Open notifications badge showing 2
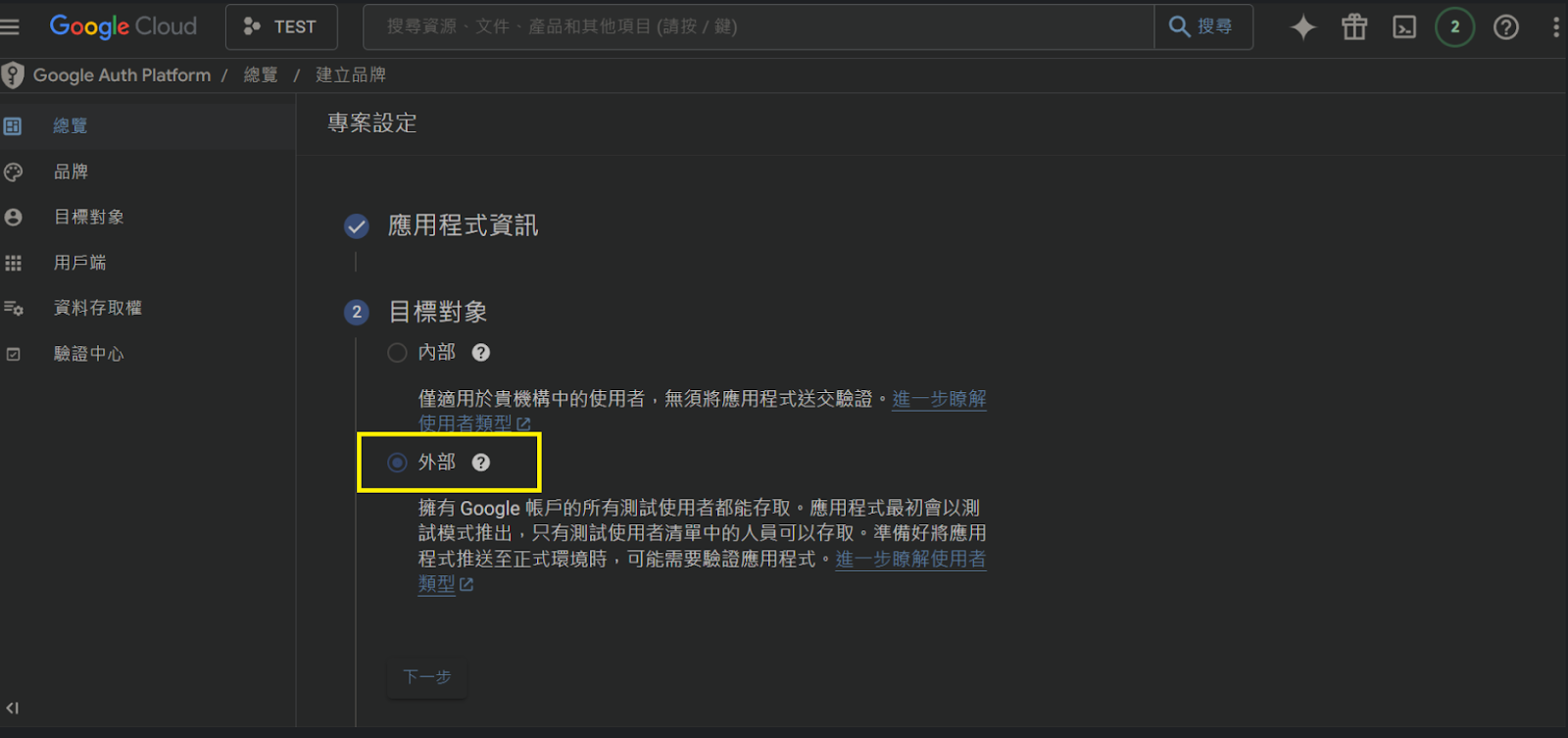This screenshot has width=1568, height=738. [x=1455, y=27]
